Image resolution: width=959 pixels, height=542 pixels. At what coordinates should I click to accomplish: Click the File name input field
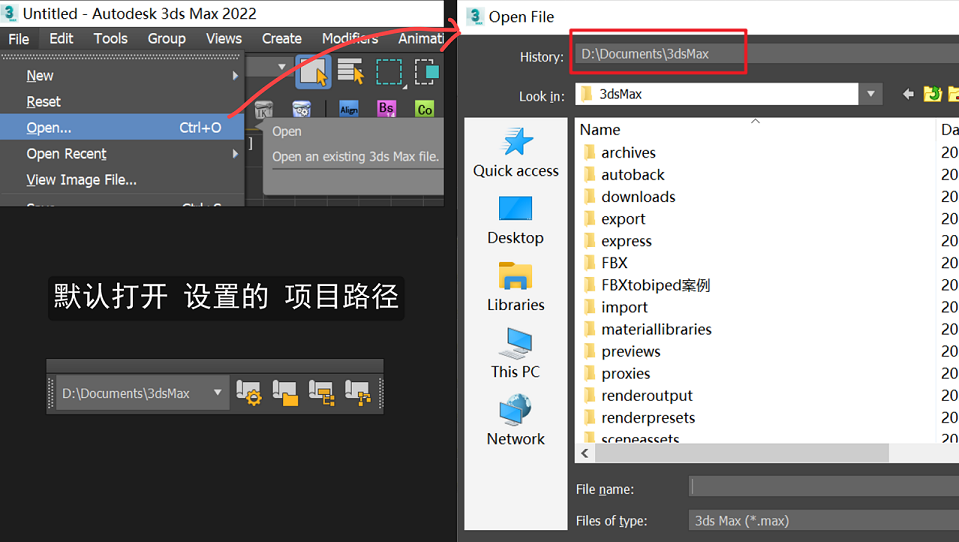(823, 486)
